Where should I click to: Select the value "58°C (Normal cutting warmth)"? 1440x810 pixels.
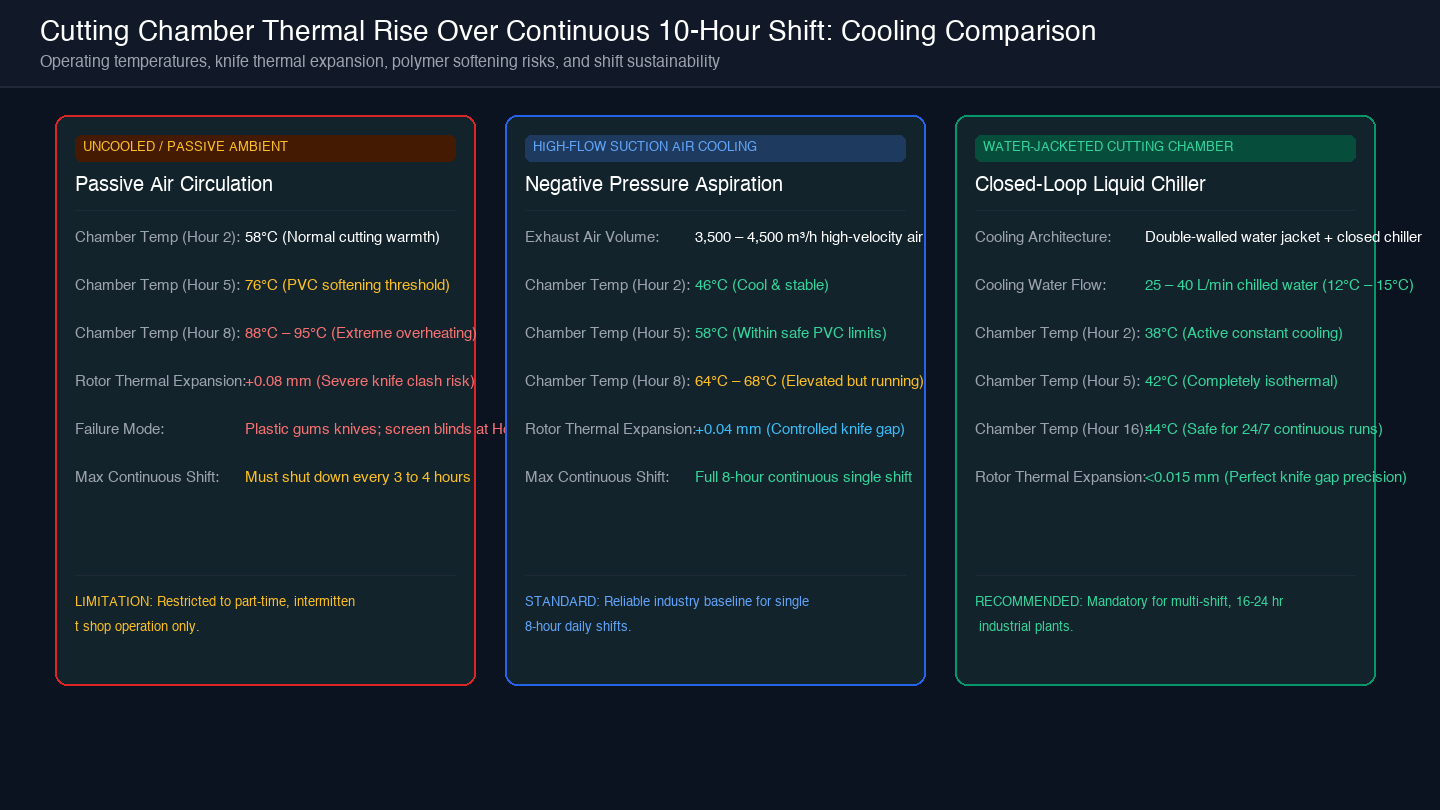pos(342,237)
